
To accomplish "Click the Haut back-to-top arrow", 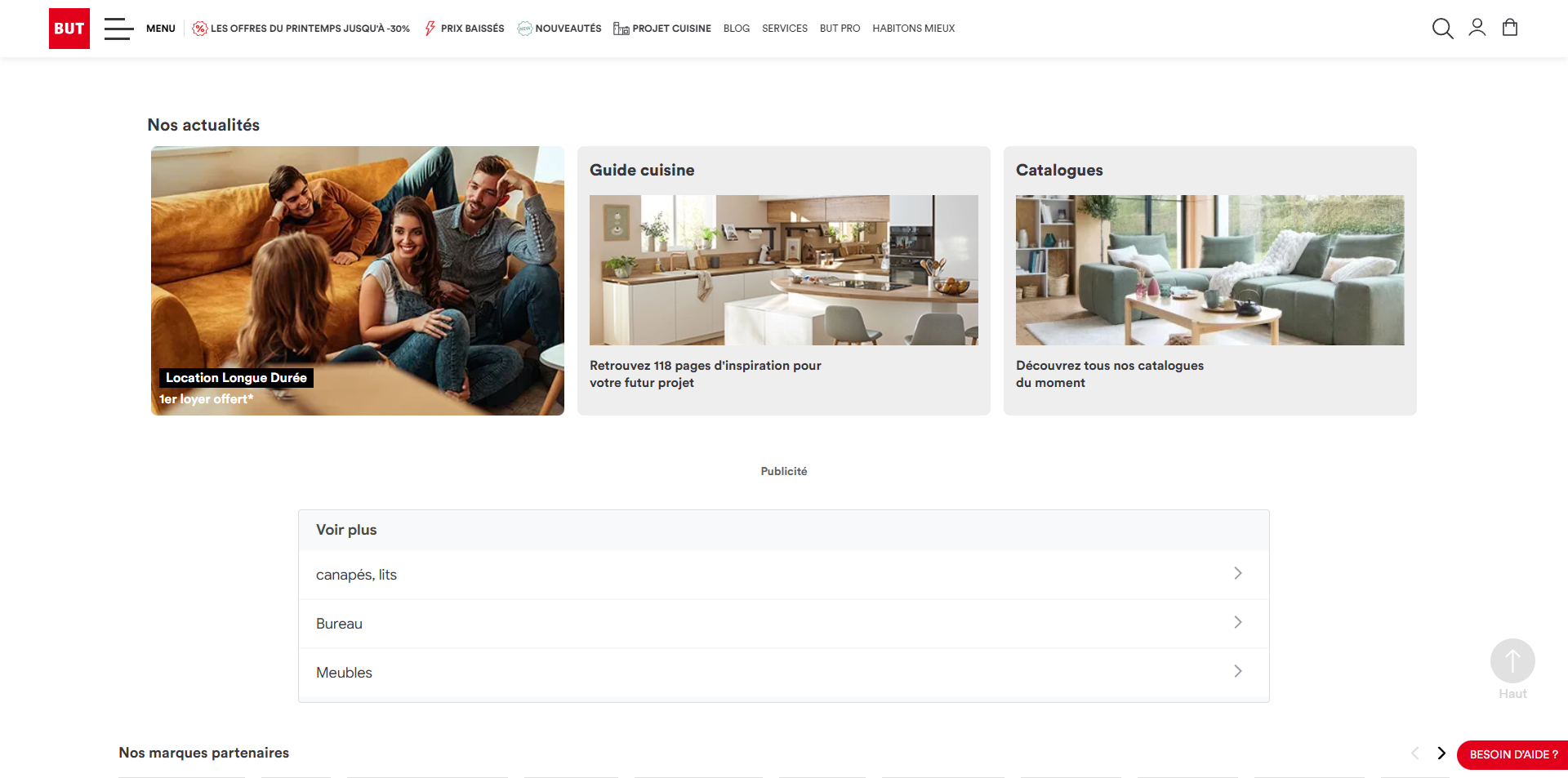I will [x=1512, y=660].
